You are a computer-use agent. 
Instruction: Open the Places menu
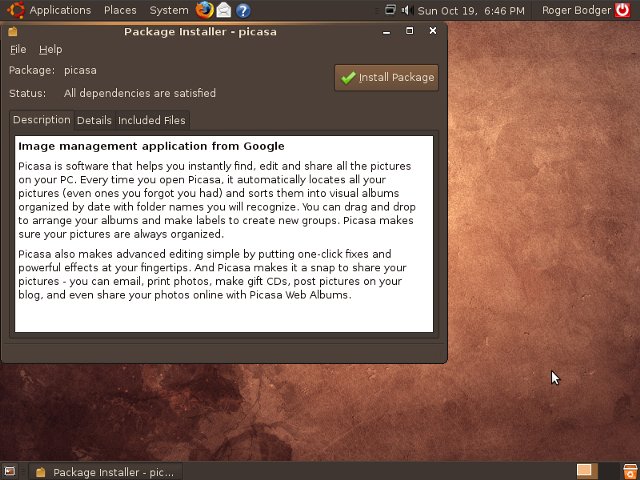click(120, 10)
